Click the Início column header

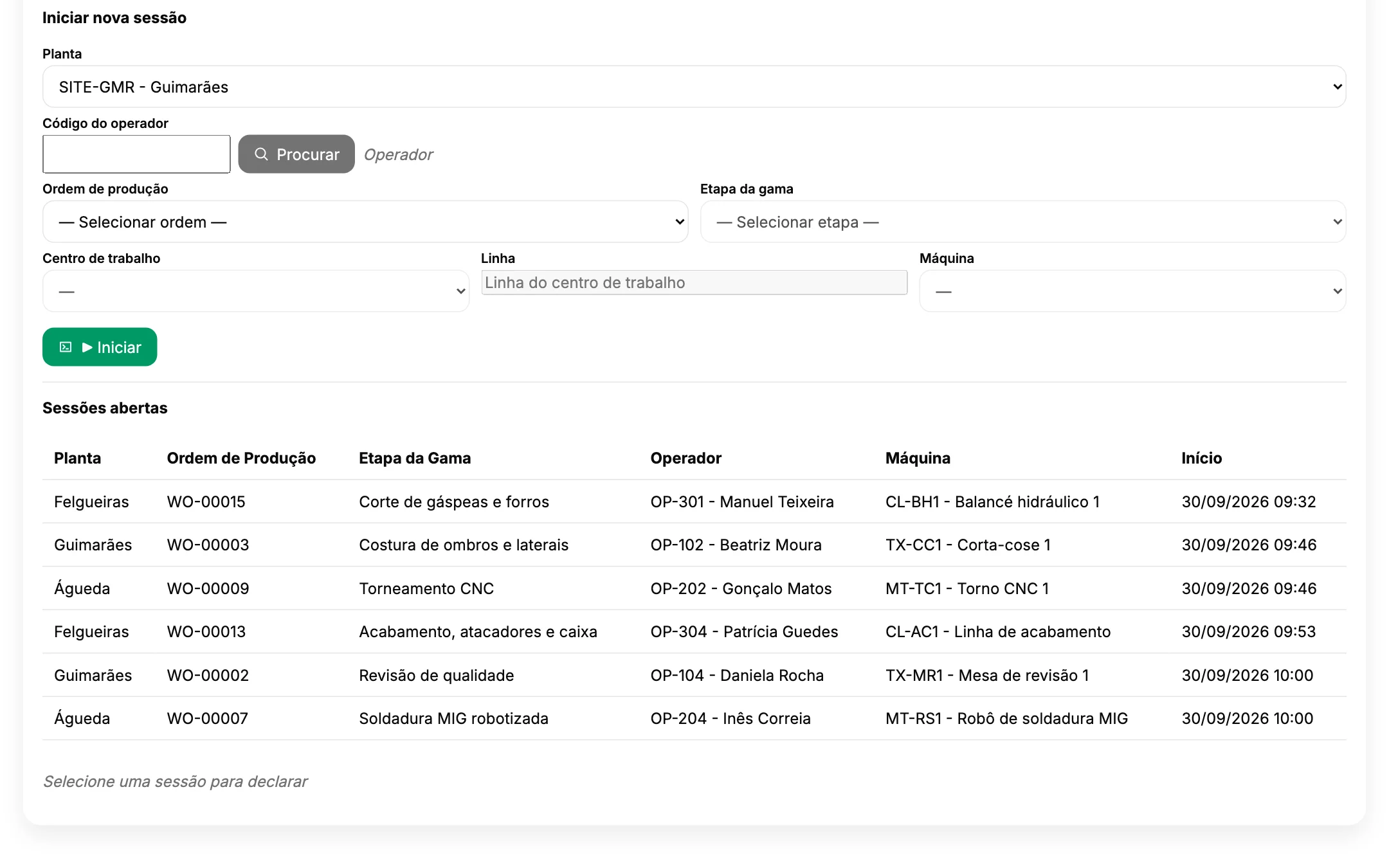pyautogui.click(x=1201, y=458)
